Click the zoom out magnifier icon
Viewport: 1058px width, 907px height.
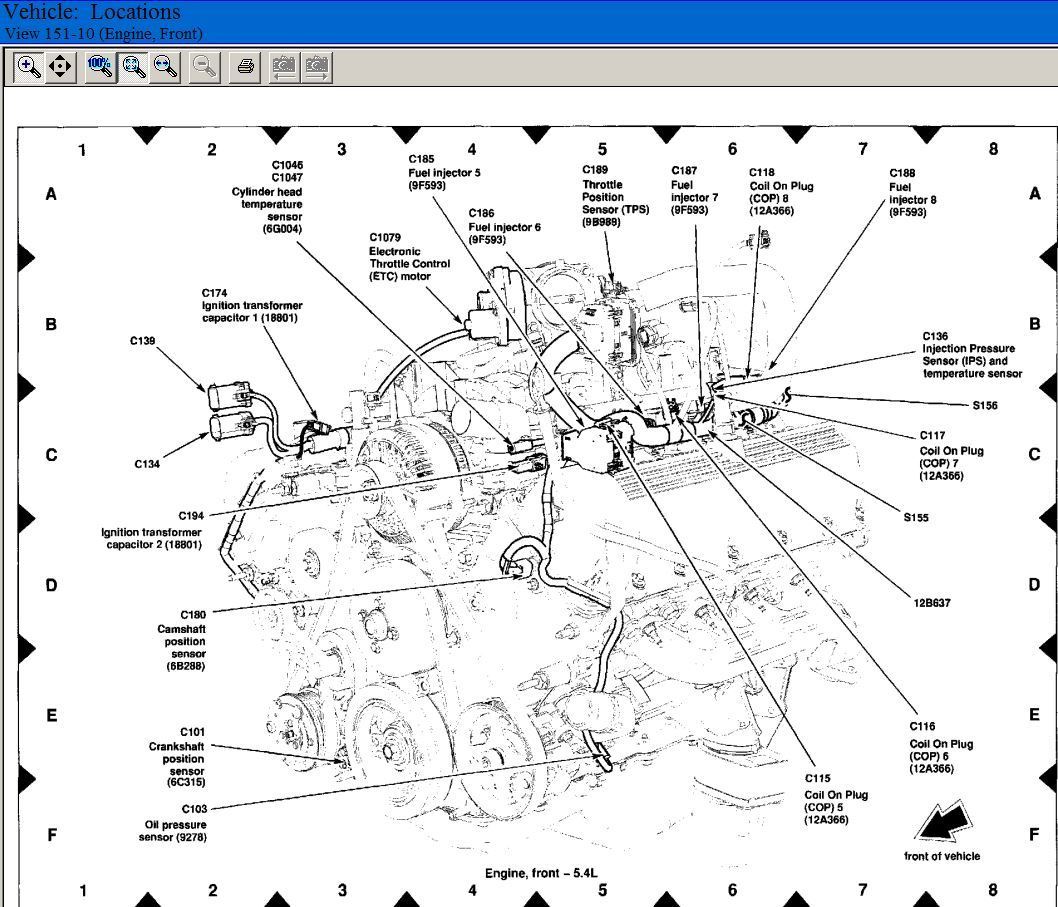205,67
